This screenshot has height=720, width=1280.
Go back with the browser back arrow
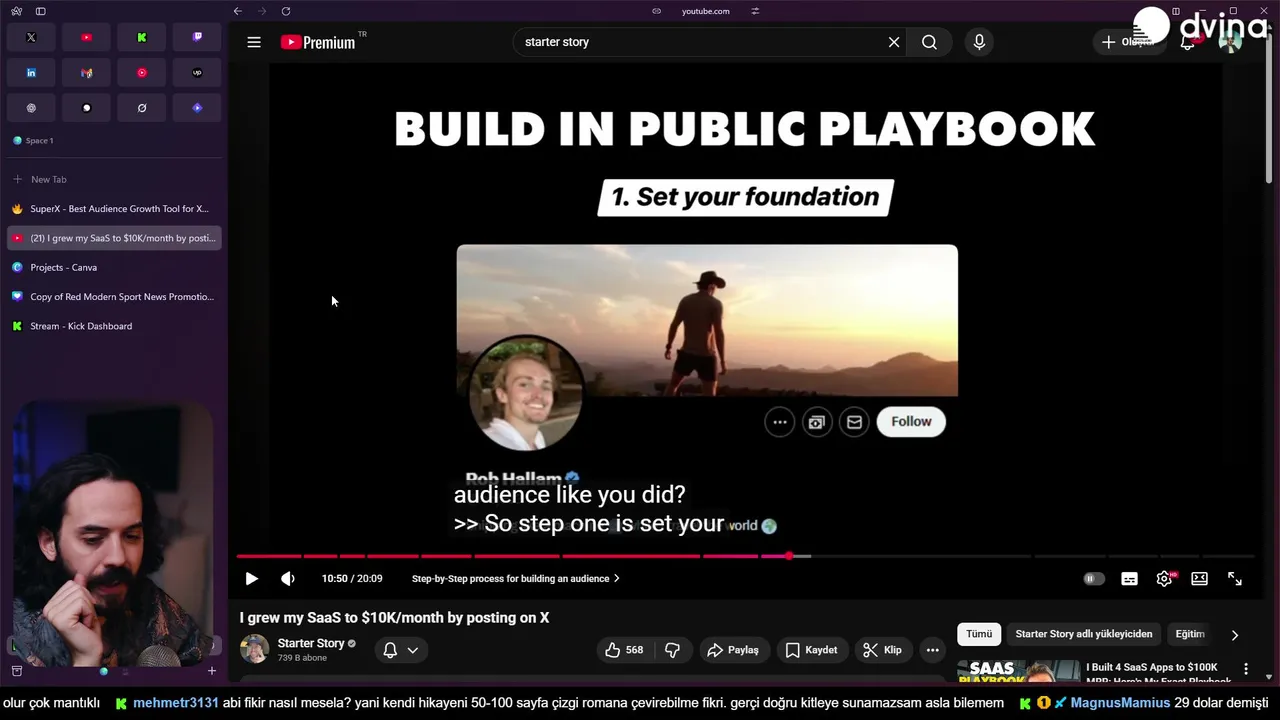coord(238,11)
